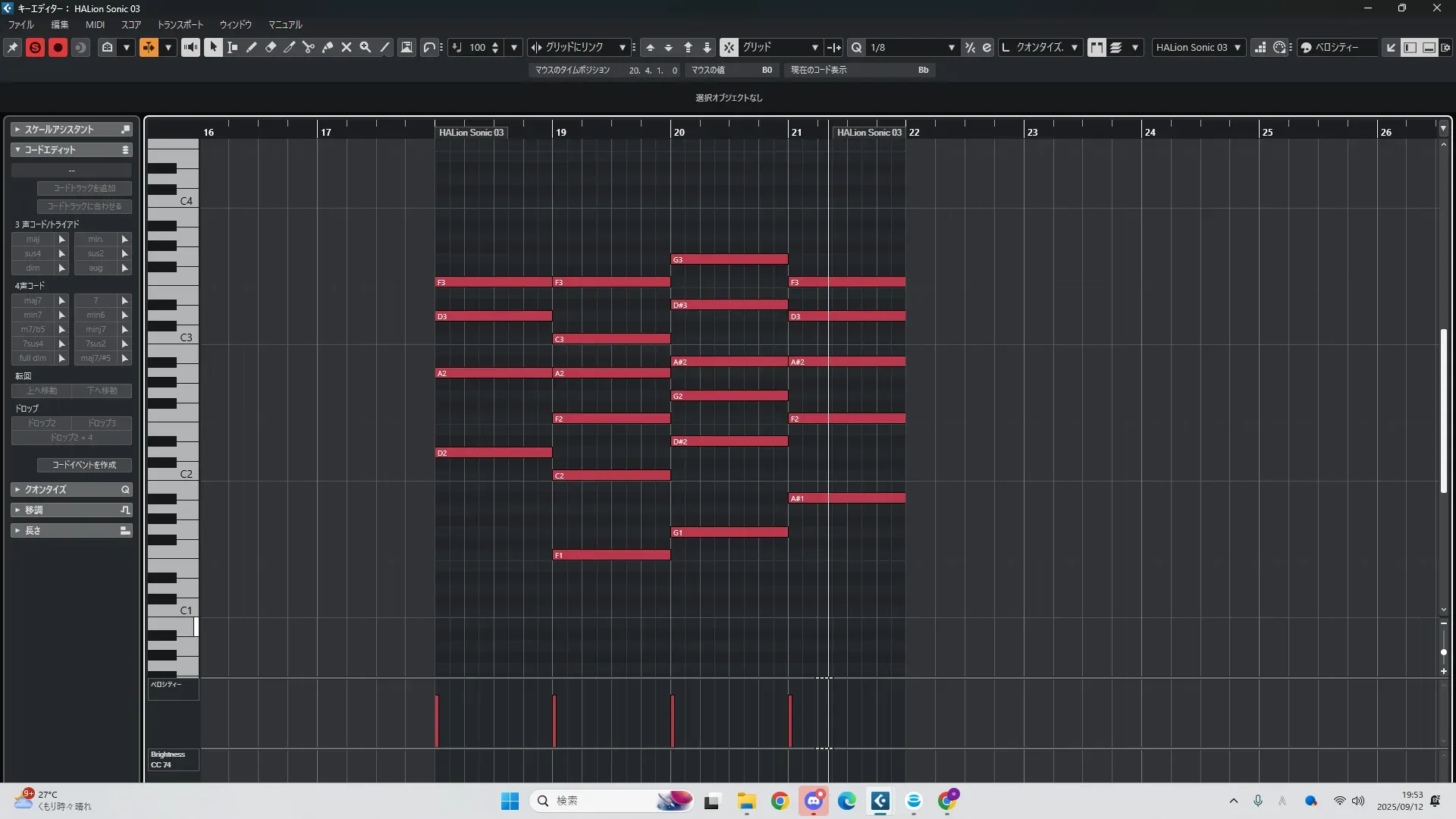The image size is (1456, 819).
Task: Select the Draw pencil tool
Action: [x=251, y=47]
